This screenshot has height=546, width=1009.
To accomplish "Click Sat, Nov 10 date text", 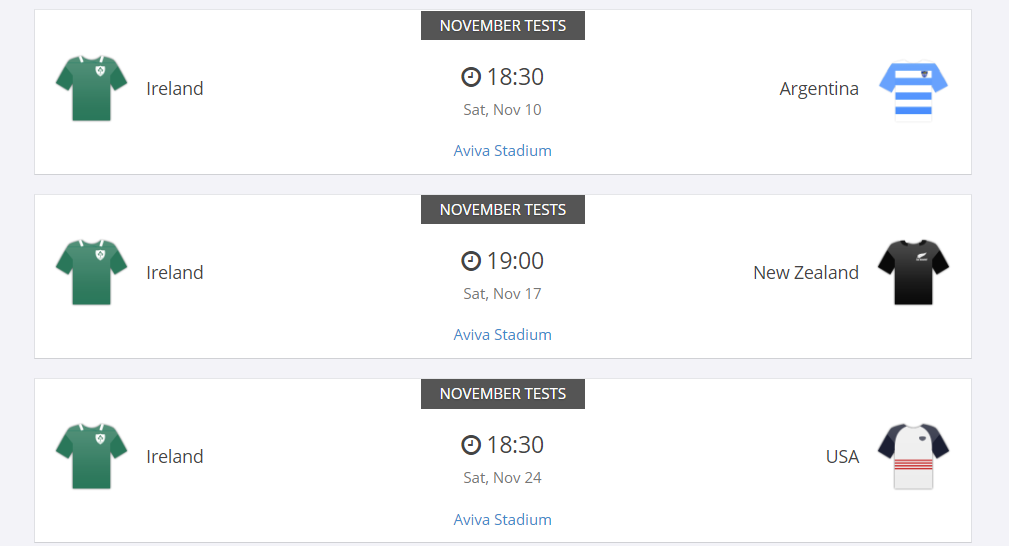I will click(502, 110).
